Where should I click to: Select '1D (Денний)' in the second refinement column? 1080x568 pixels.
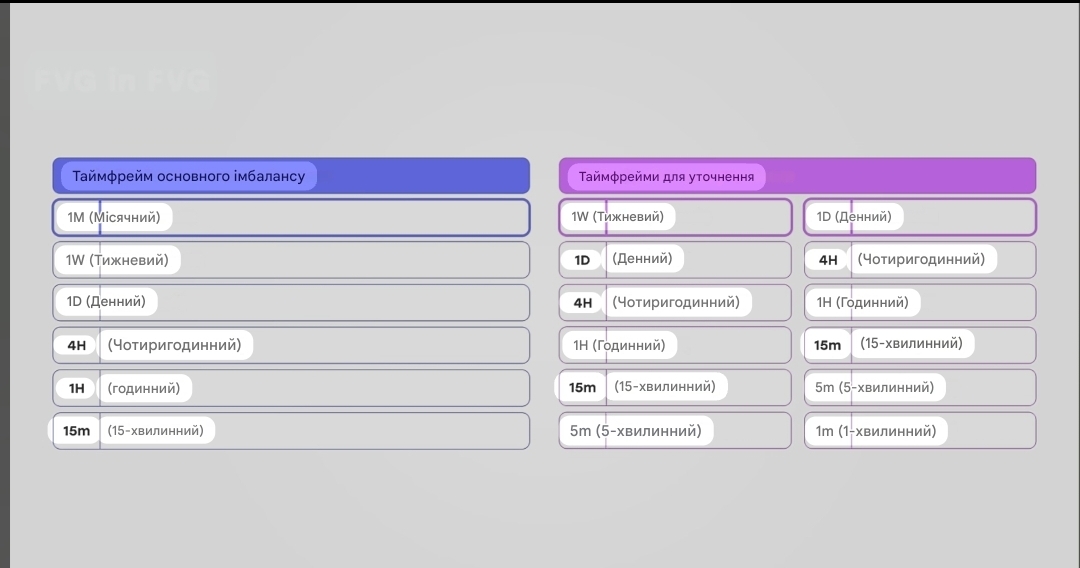coord(854,217)
